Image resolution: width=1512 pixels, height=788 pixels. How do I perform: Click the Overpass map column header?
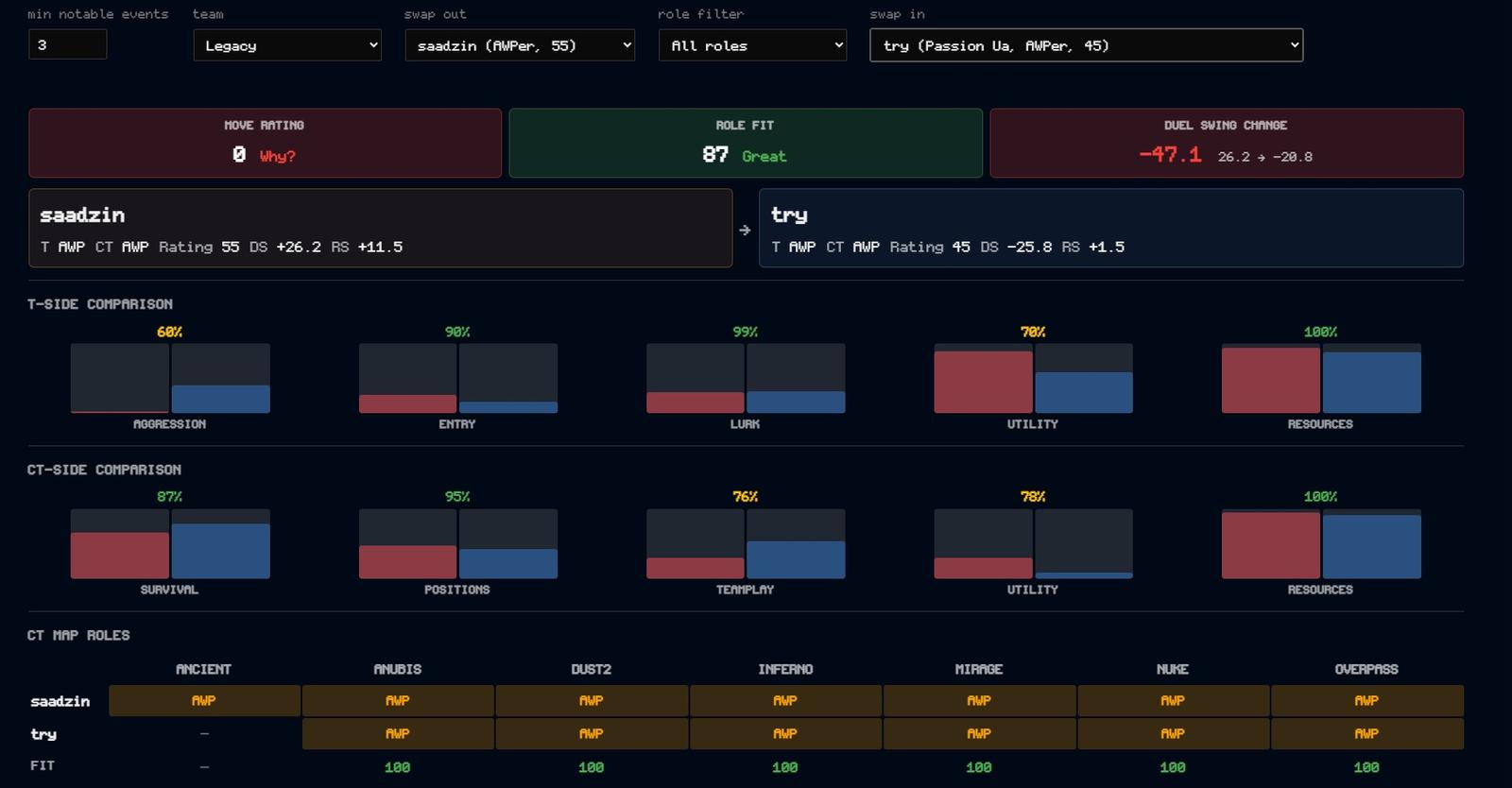[1366, 669]
